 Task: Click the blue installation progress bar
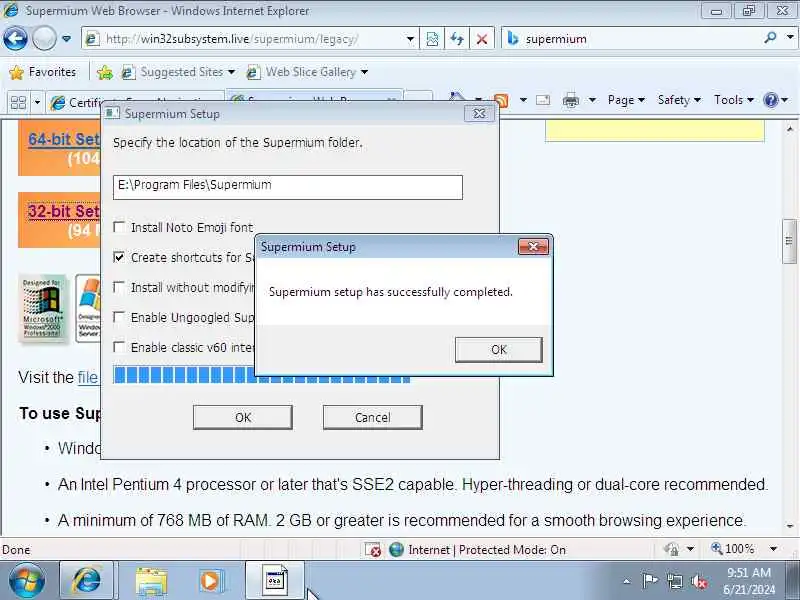[x=184, y=375]
